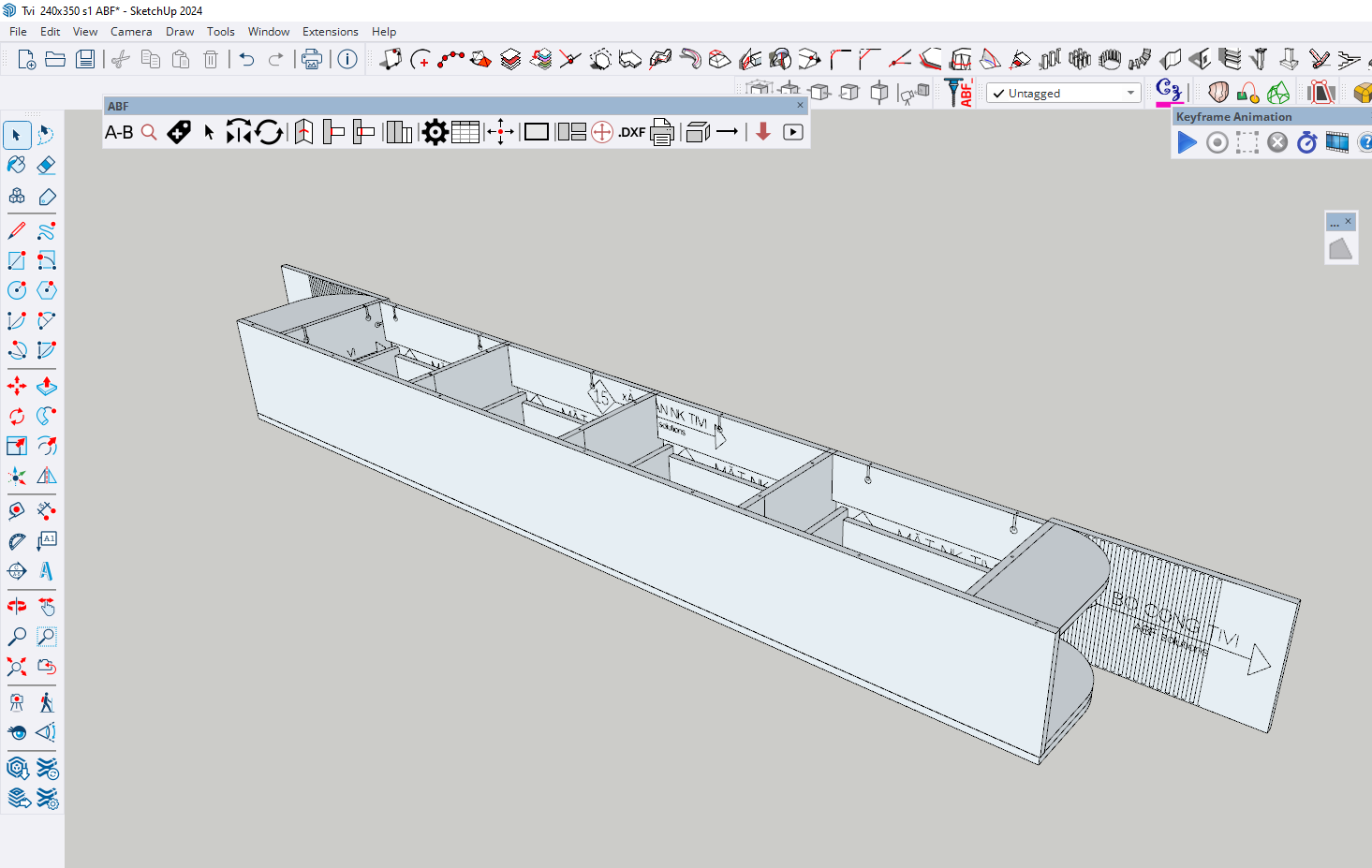Play the Keyframe Animation
This screenshot has width=1372, height=868.
pos(1187,142)
